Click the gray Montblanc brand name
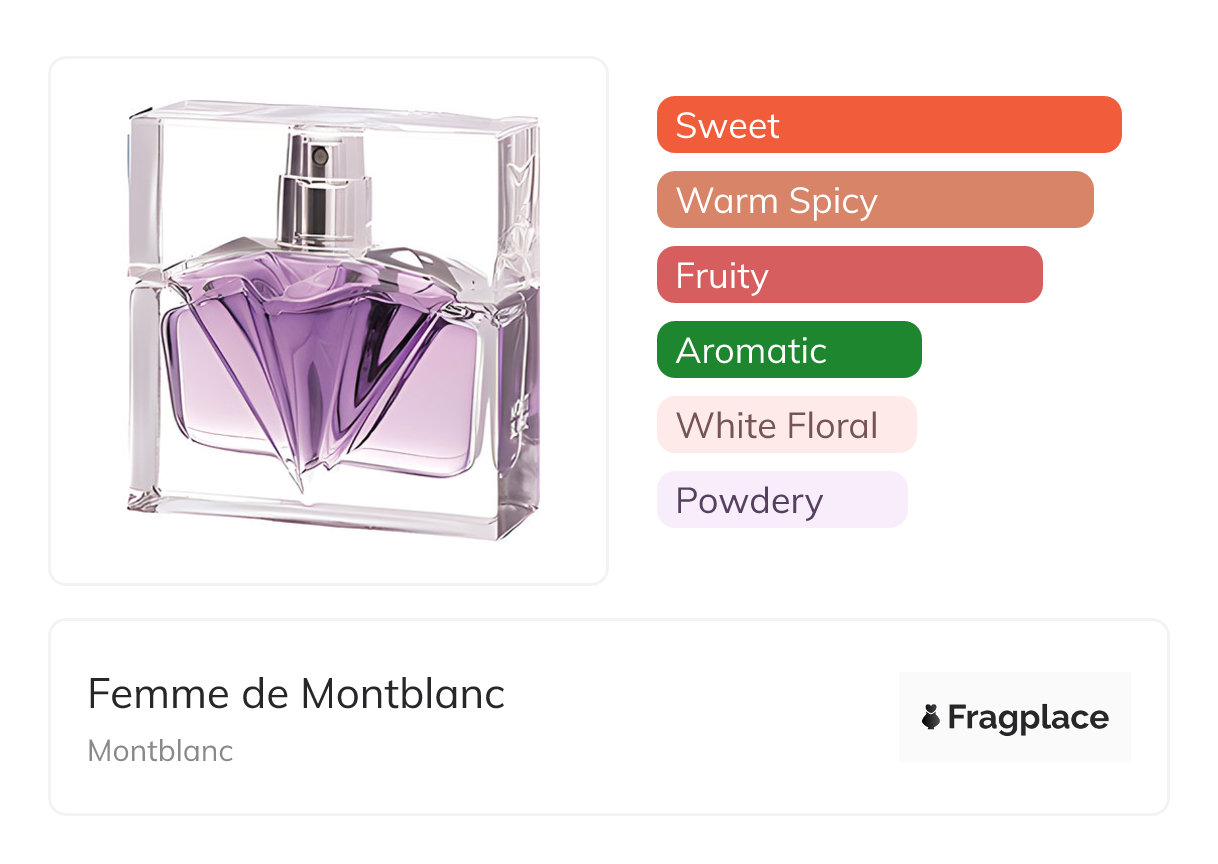1218x864 pixels. [x=160, y=751]
